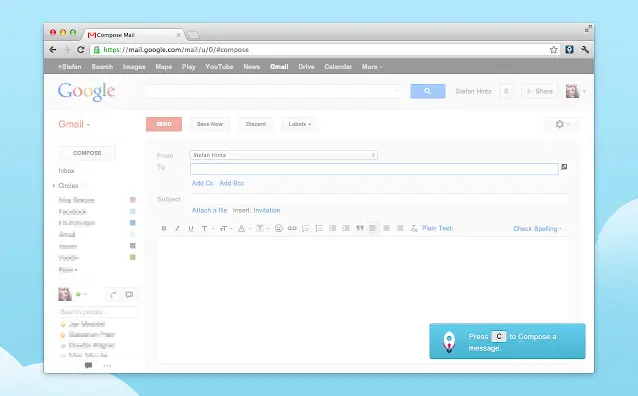Apply blockquote formatting

360,228
